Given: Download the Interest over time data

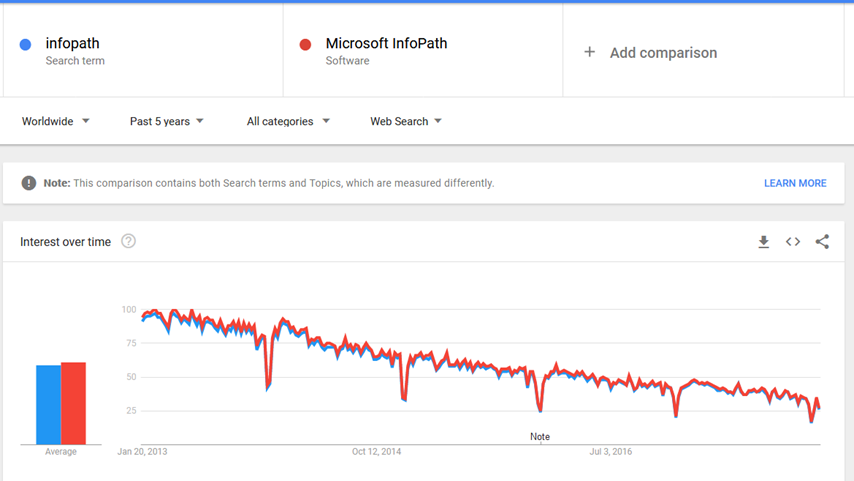Looking at the screenshot, I should point(764,242).
